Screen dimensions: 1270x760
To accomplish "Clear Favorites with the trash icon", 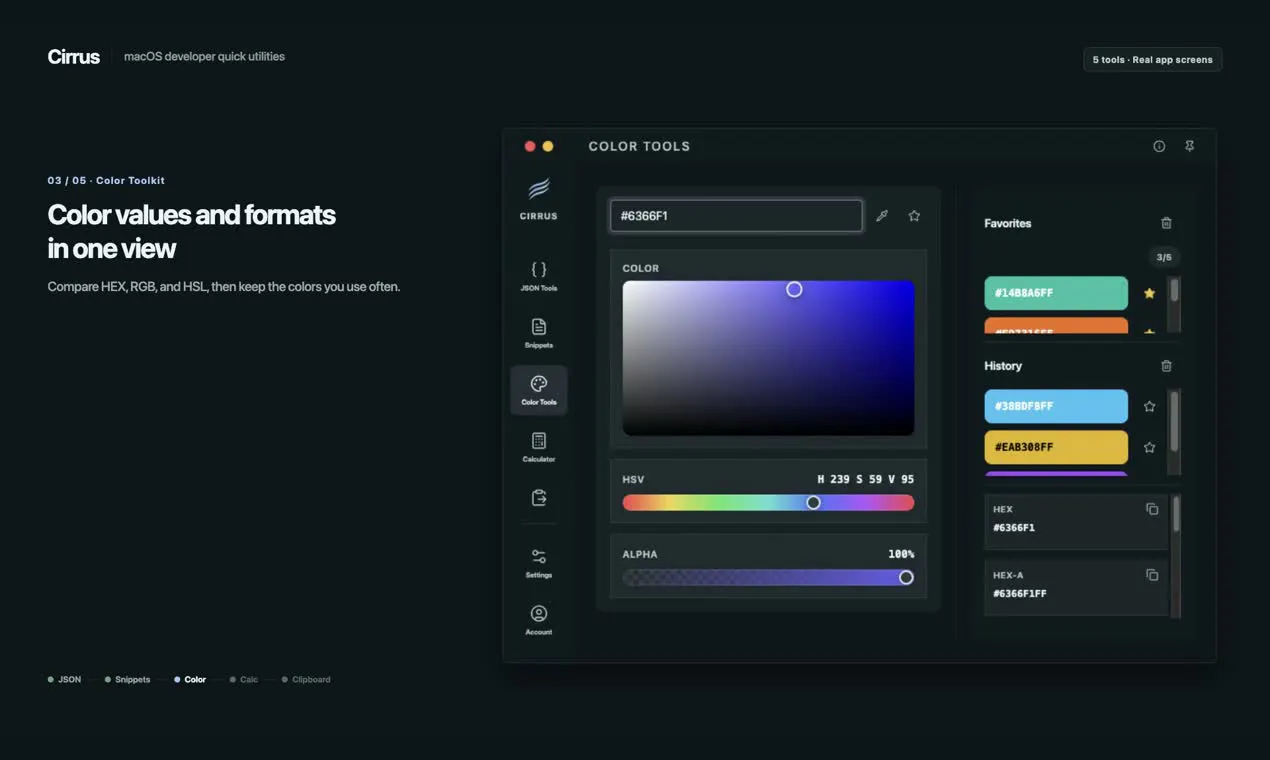I will 1166,223.
